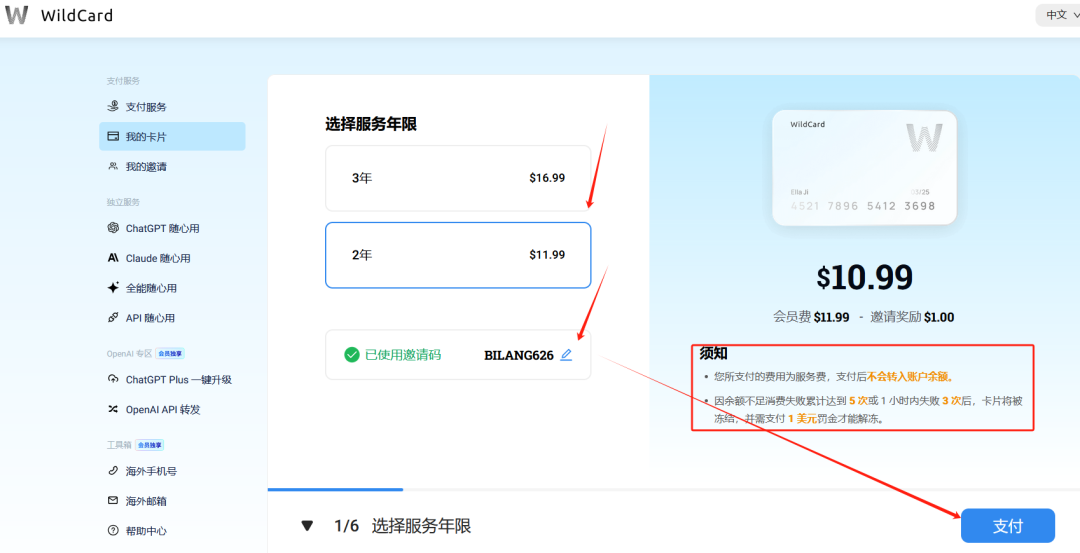Screen dimensions: 1080x553
Task: Click the 支付服务 sidebar icon
Action: pyautogui.click(x=114, y=107)
